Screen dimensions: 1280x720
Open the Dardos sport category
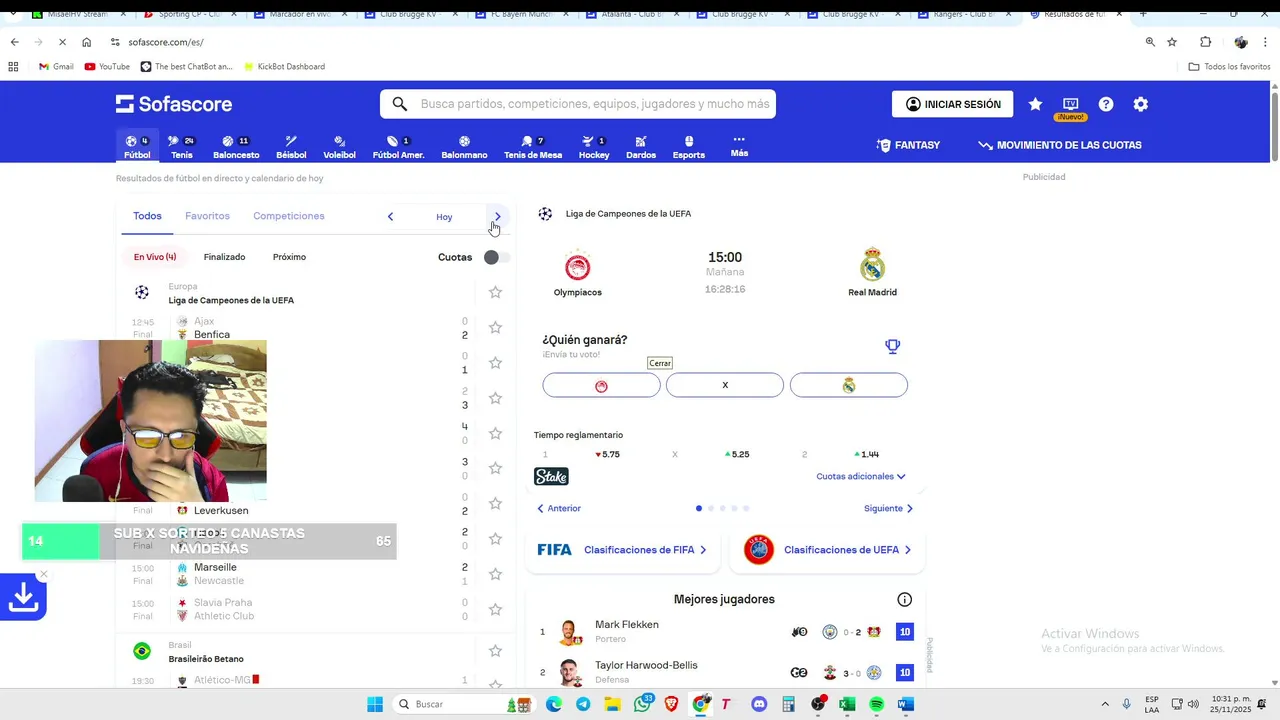click(x=641, y=147)
